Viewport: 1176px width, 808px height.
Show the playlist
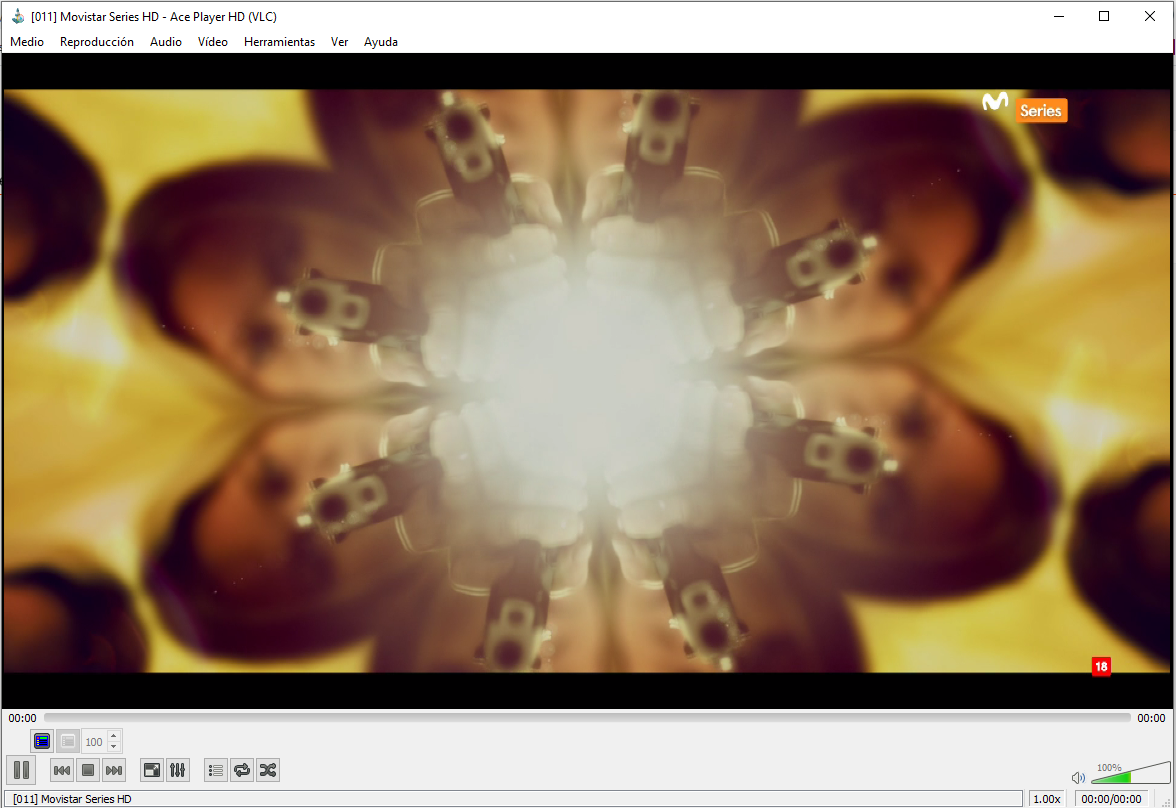pos(216,770)
